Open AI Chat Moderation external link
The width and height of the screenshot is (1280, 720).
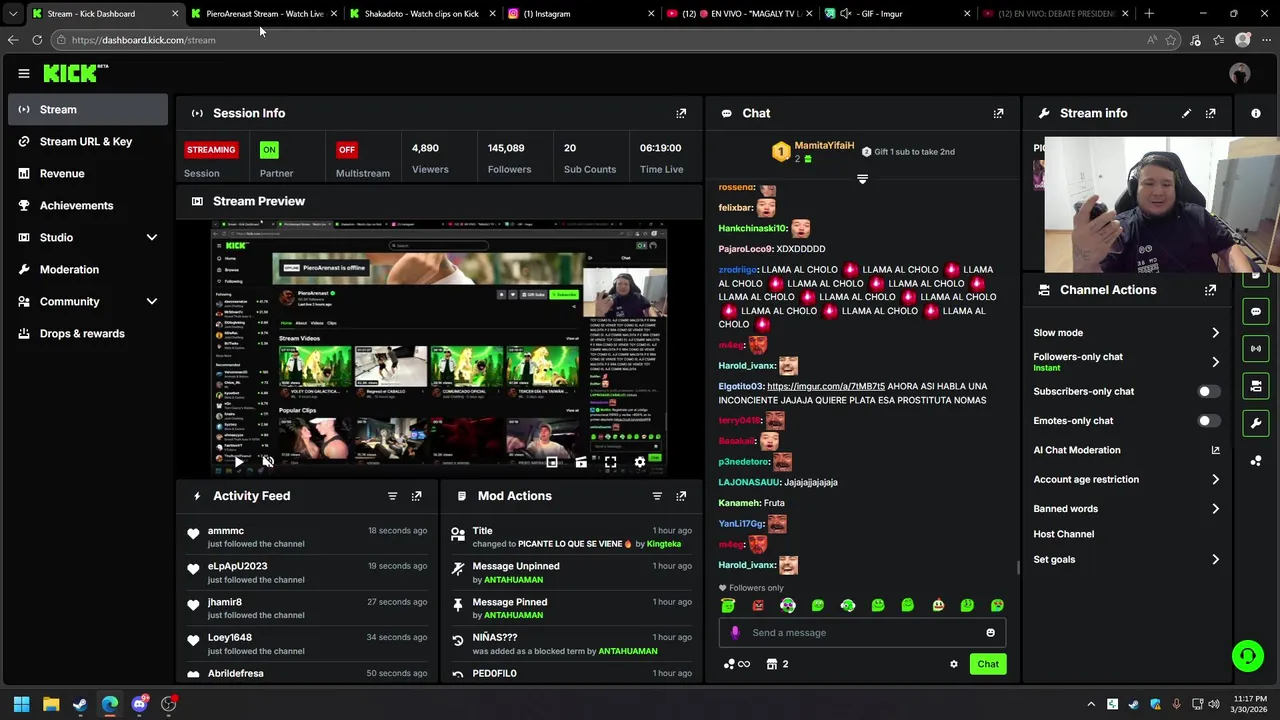pyautogui.click(x=1215, y=450)
